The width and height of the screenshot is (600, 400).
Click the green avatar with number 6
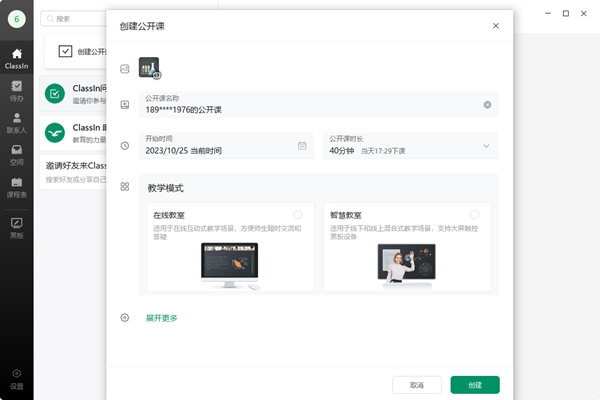click(16, 19)
